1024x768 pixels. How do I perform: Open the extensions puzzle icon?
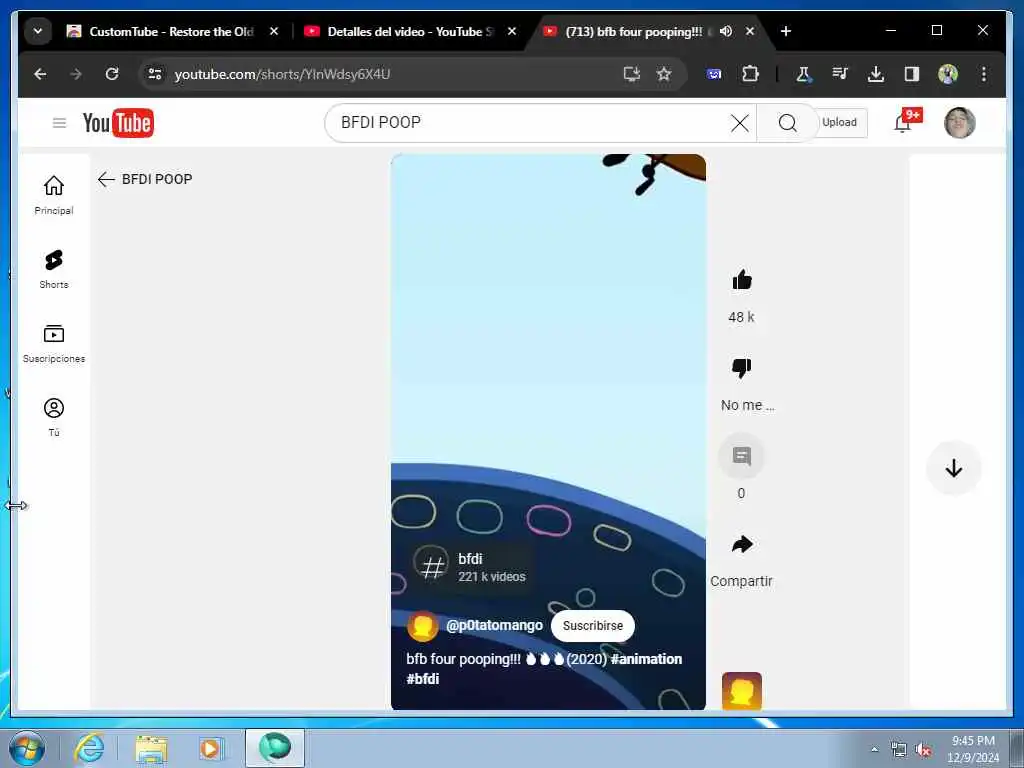[750, 74]
